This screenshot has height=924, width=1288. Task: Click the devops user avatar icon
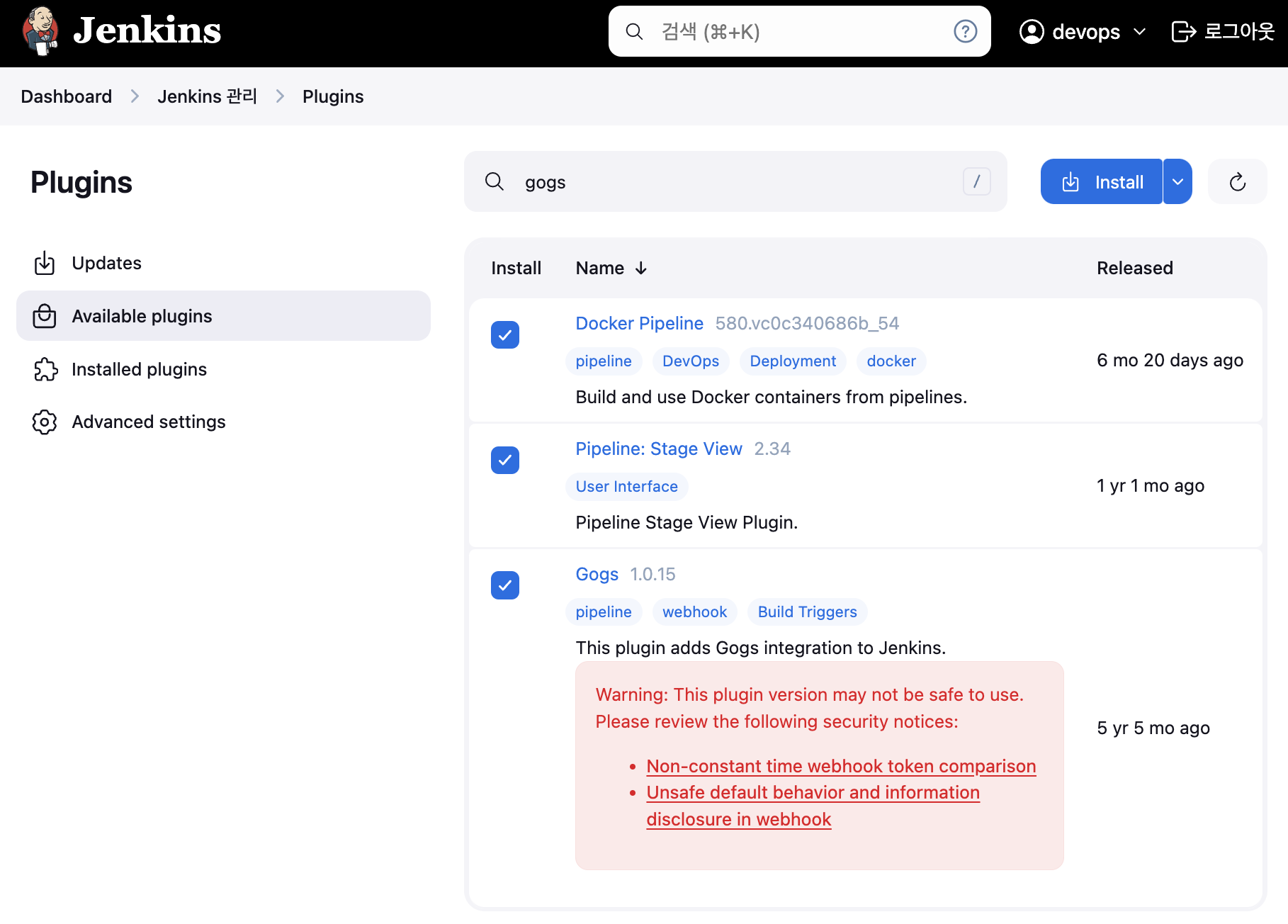[1032, 32]
